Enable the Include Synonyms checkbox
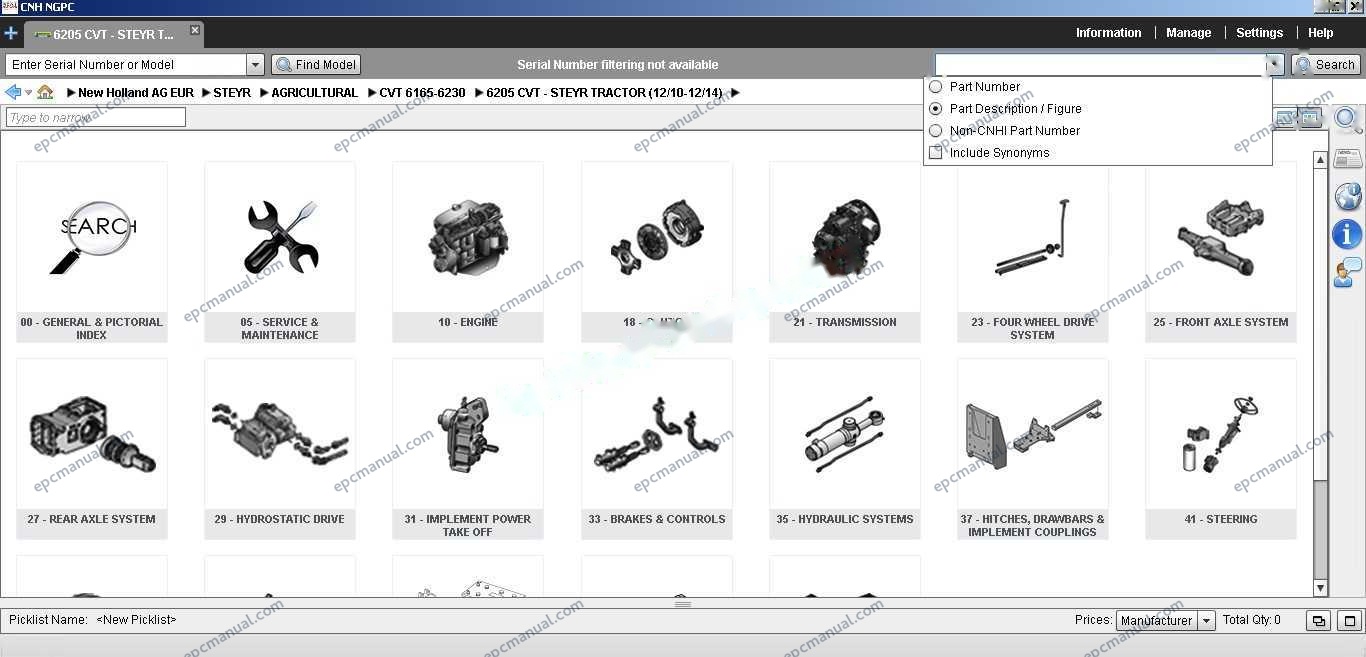Screen dimensions: 1366x657 coord(936,153)
